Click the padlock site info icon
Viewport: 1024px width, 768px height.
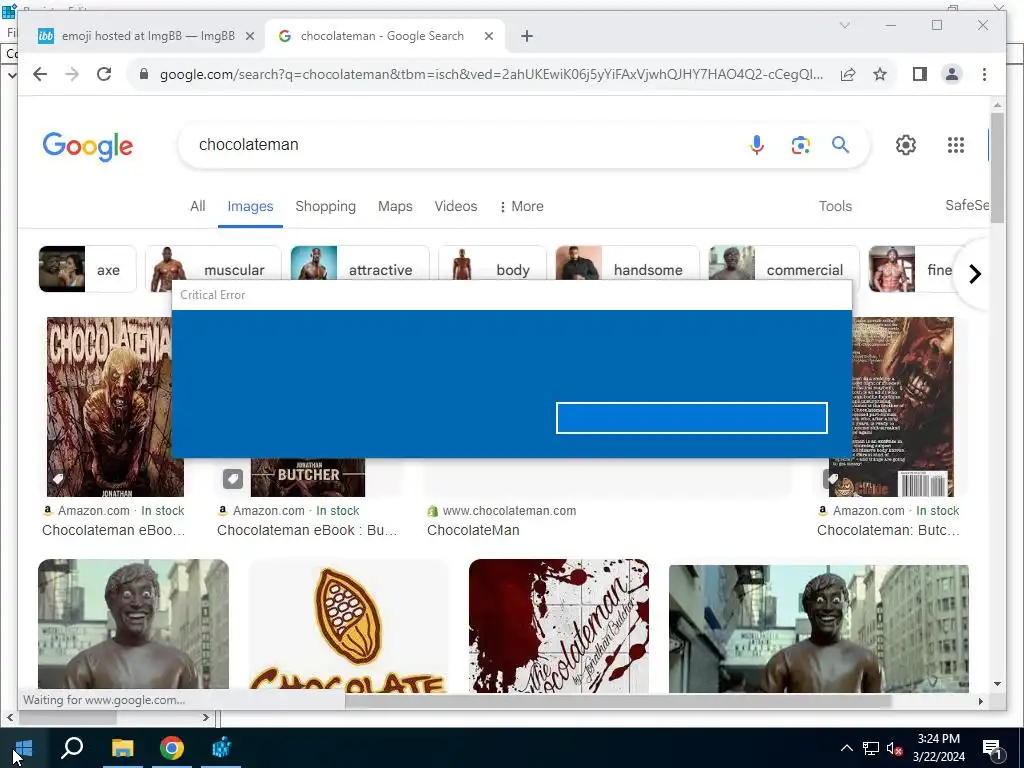pos(144,74)
